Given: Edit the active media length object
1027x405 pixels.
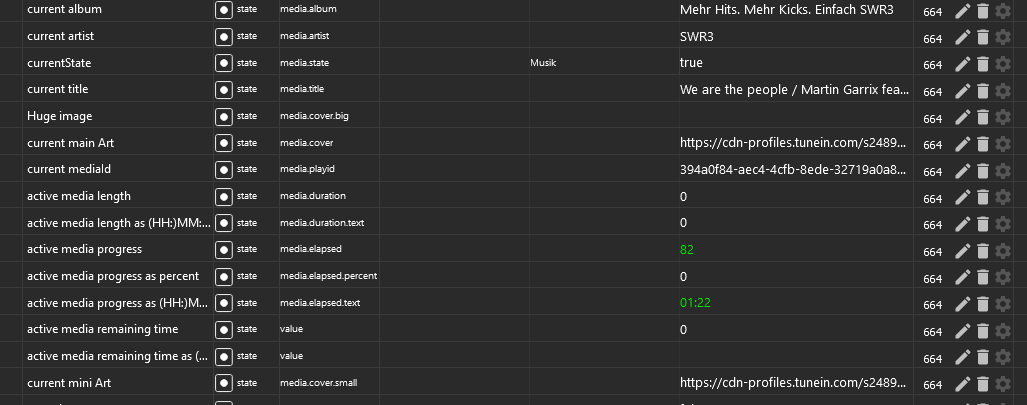Looking at the screenshot, I should pos(962,197).
